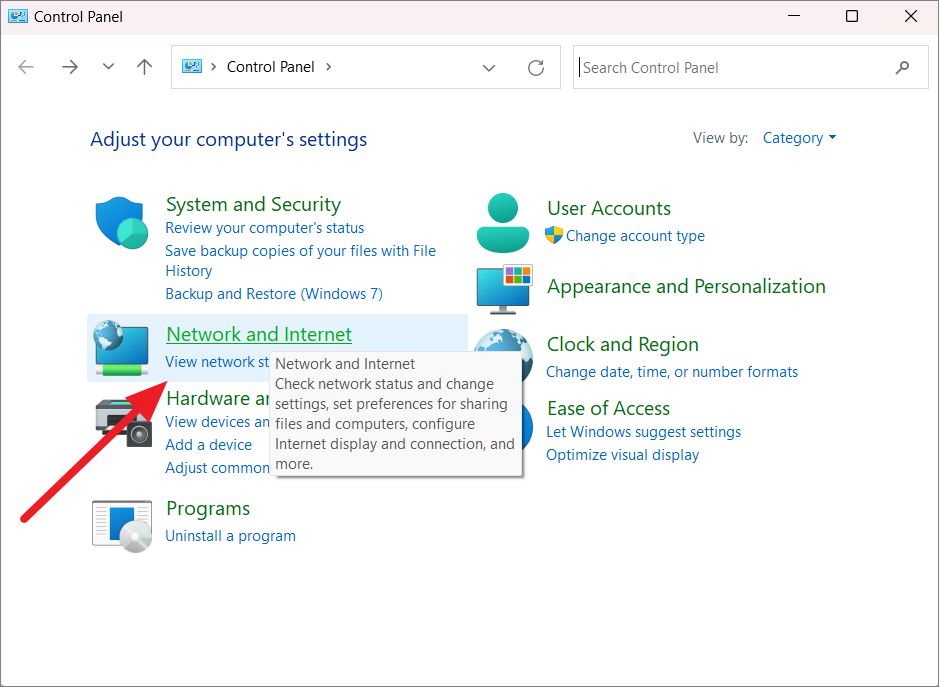Open Appearance and Personalization category
Viewport: 939px width, 687px height.
point(686,286)
